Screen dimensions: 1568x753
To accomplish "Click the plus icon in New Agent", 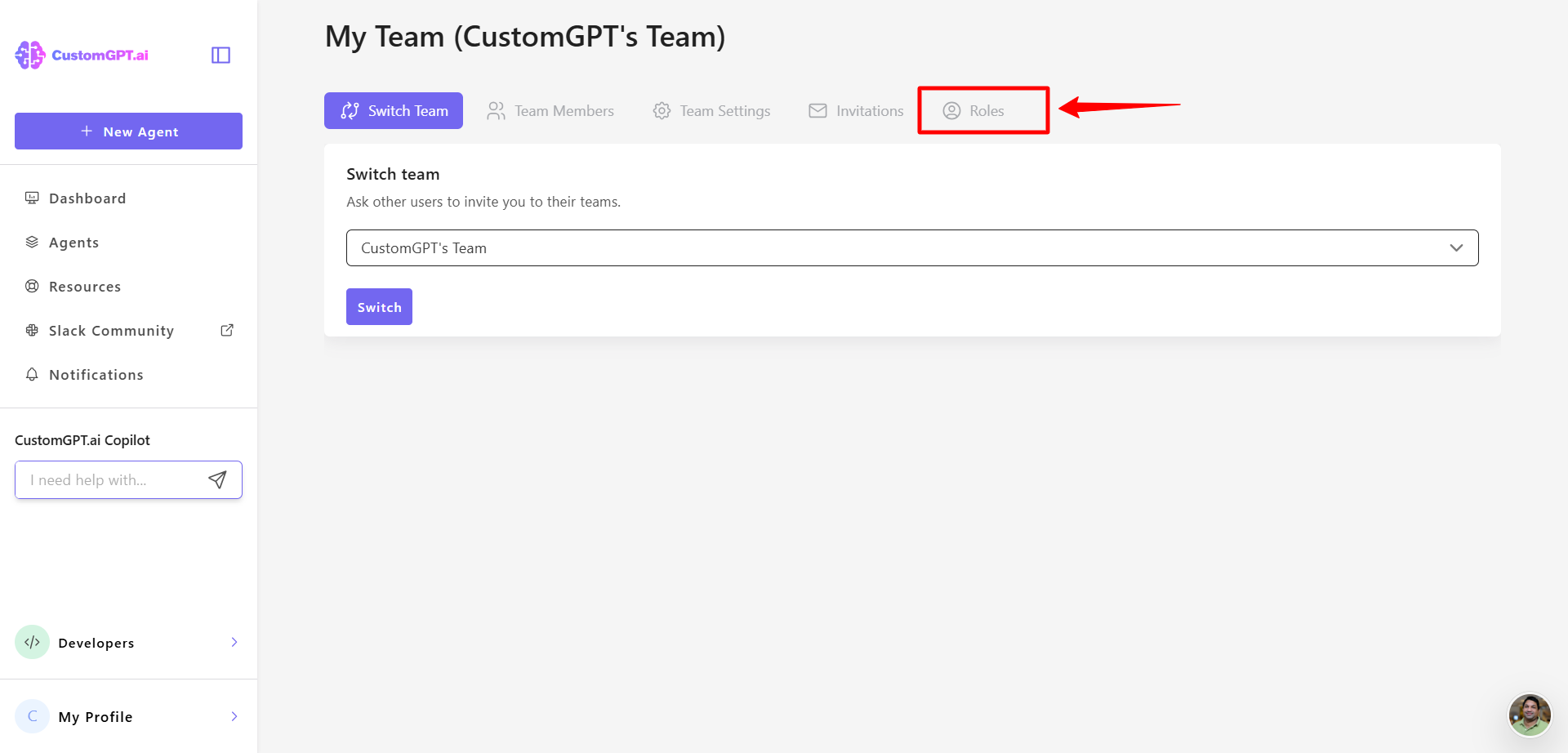I will 87,131.
